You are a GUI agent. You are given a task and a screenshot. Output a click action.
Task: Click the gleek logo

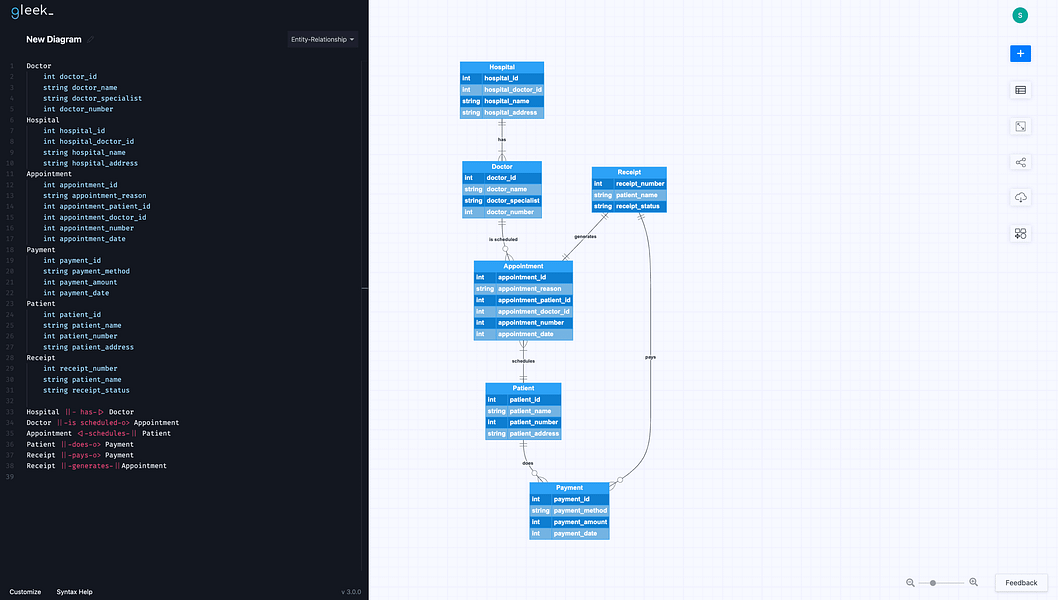(x=31, y=11)
